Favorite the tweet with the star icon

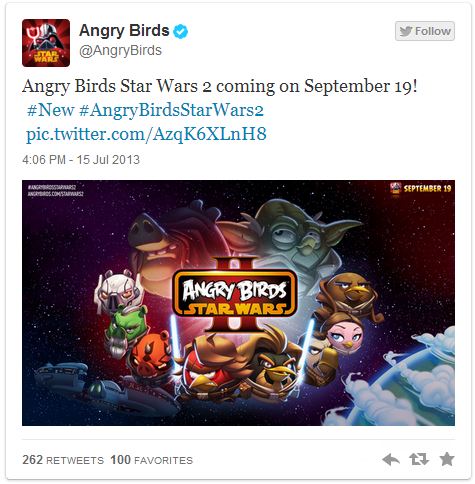(447, 459)
